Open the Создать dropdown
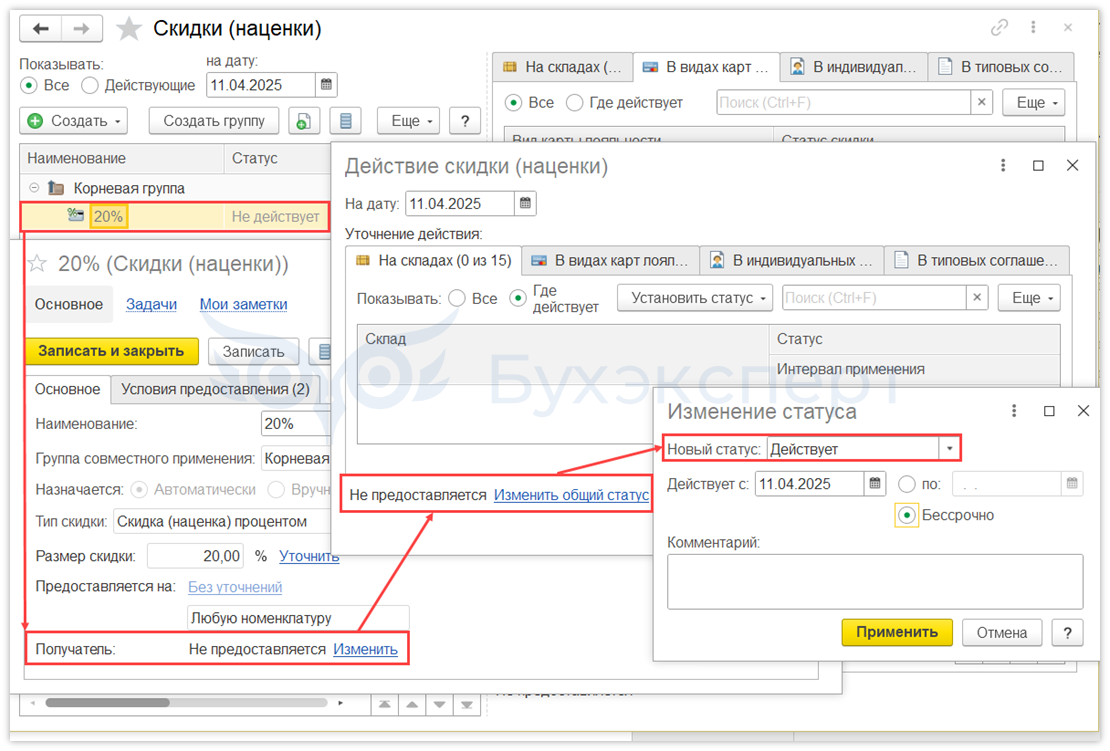This screenshot has width=1110, height=751. tap(74, 121)
